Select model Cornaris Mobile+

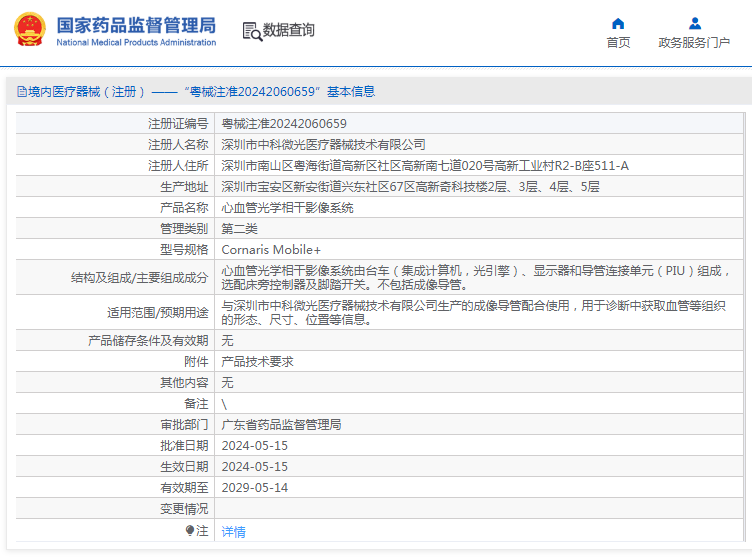click(271, 249)
